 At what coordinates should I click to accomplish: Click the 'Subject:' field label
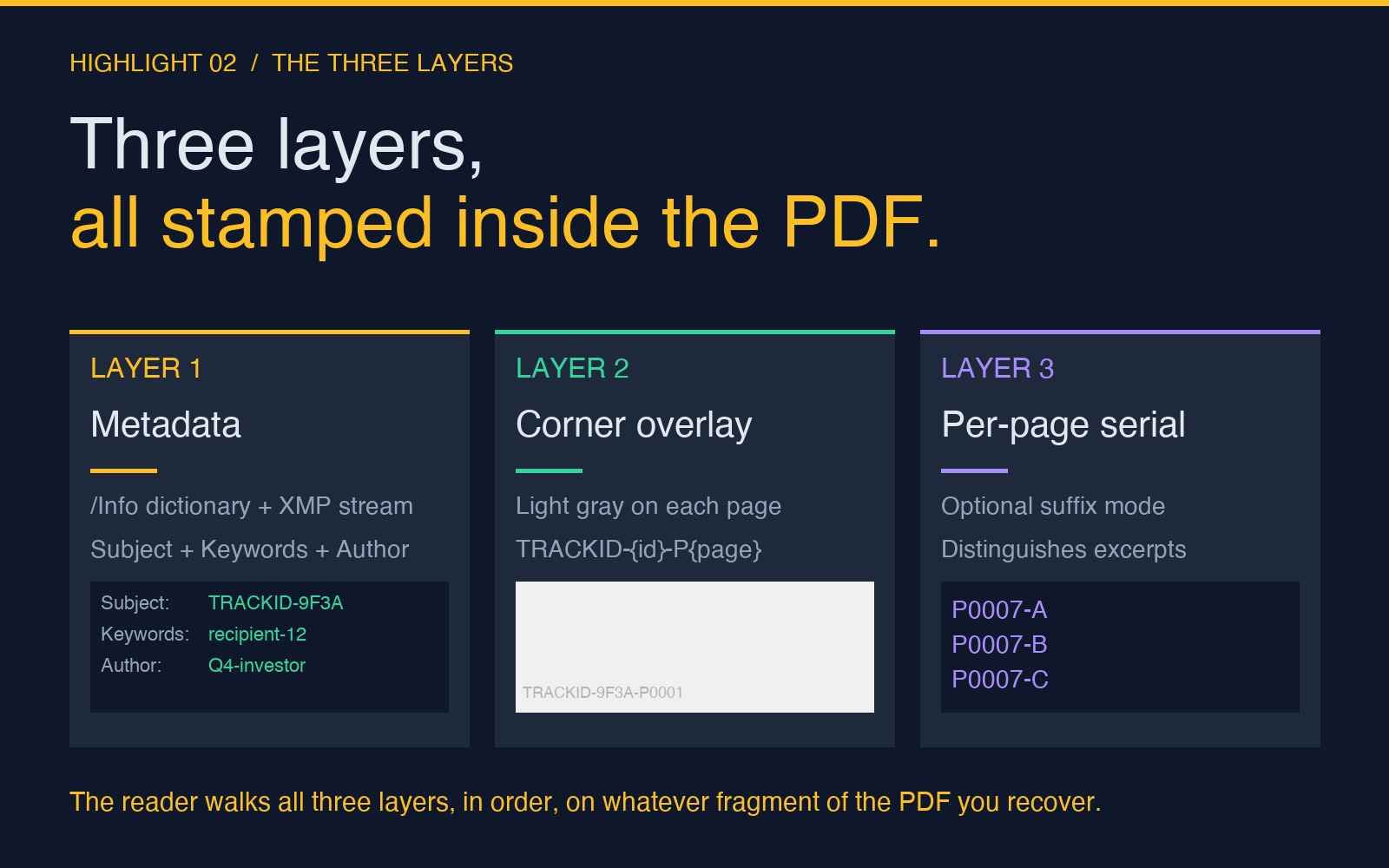(x=135, y=602)
